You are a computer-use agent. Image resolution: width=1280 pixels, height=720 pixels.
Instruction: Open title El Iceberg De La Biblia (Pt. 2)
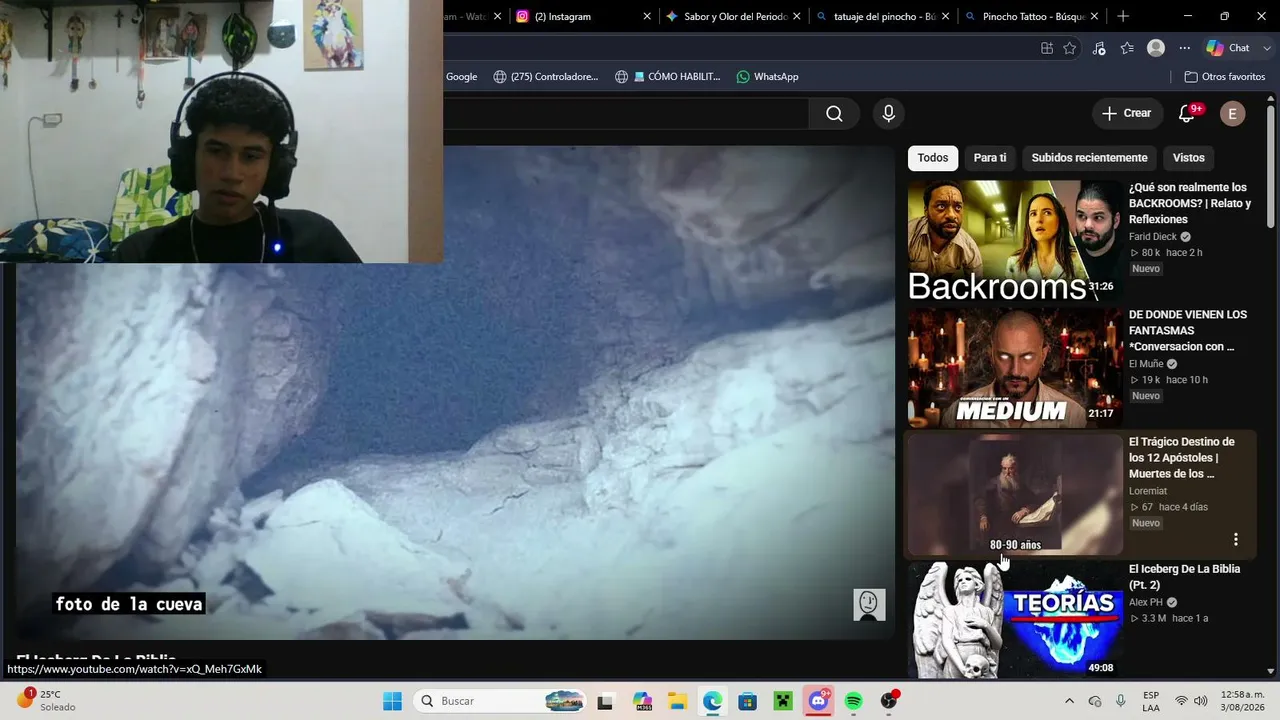tap(1184, 576)
